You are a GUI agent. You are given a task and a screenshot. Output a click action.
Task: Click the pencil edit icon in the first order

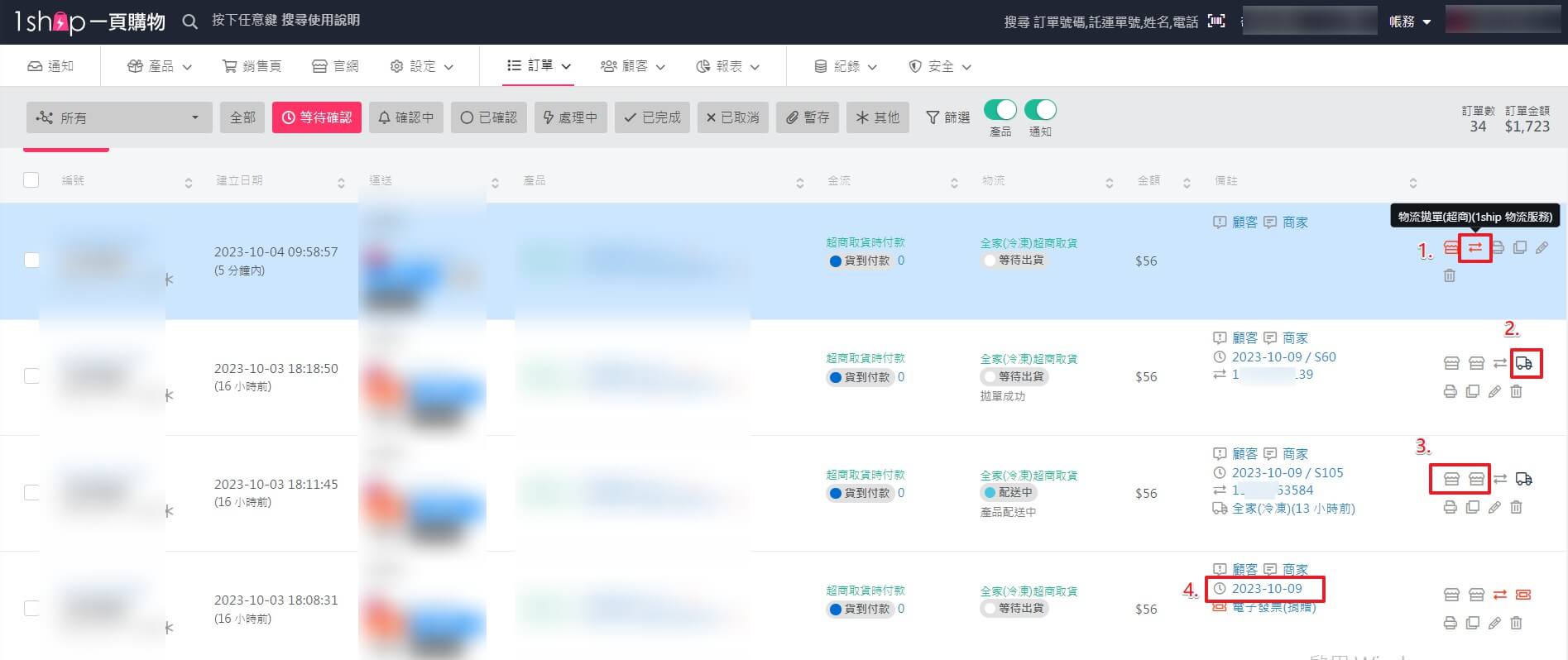click(1542, 247)
